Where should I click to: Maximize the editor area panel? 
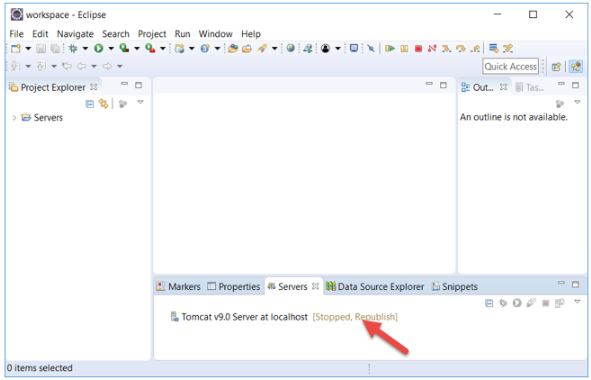point(443,85)
